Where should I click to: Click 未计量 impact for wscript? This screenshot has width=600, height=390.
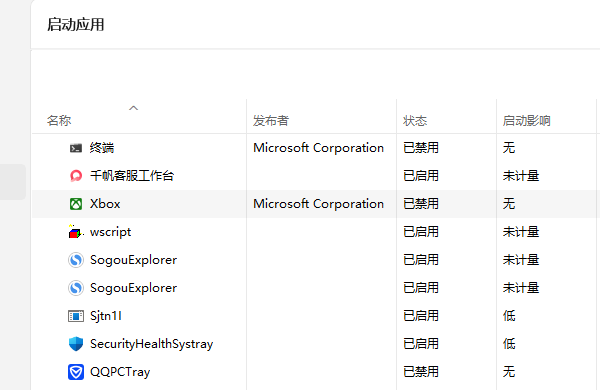coord(521,232)
